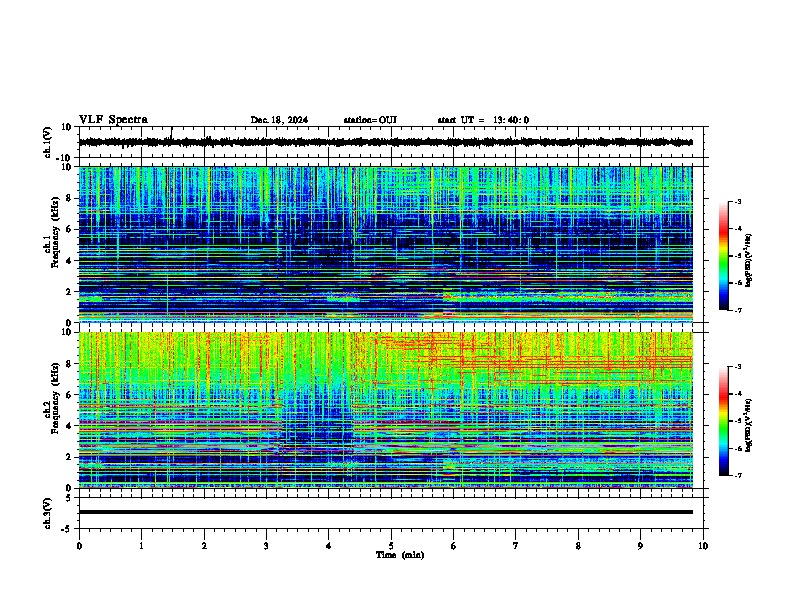The width and height of the screenshot is (792, 612).
Task: Click the ch.3(V) axis label
Action: pyautogui.click(x=48, y=513)
